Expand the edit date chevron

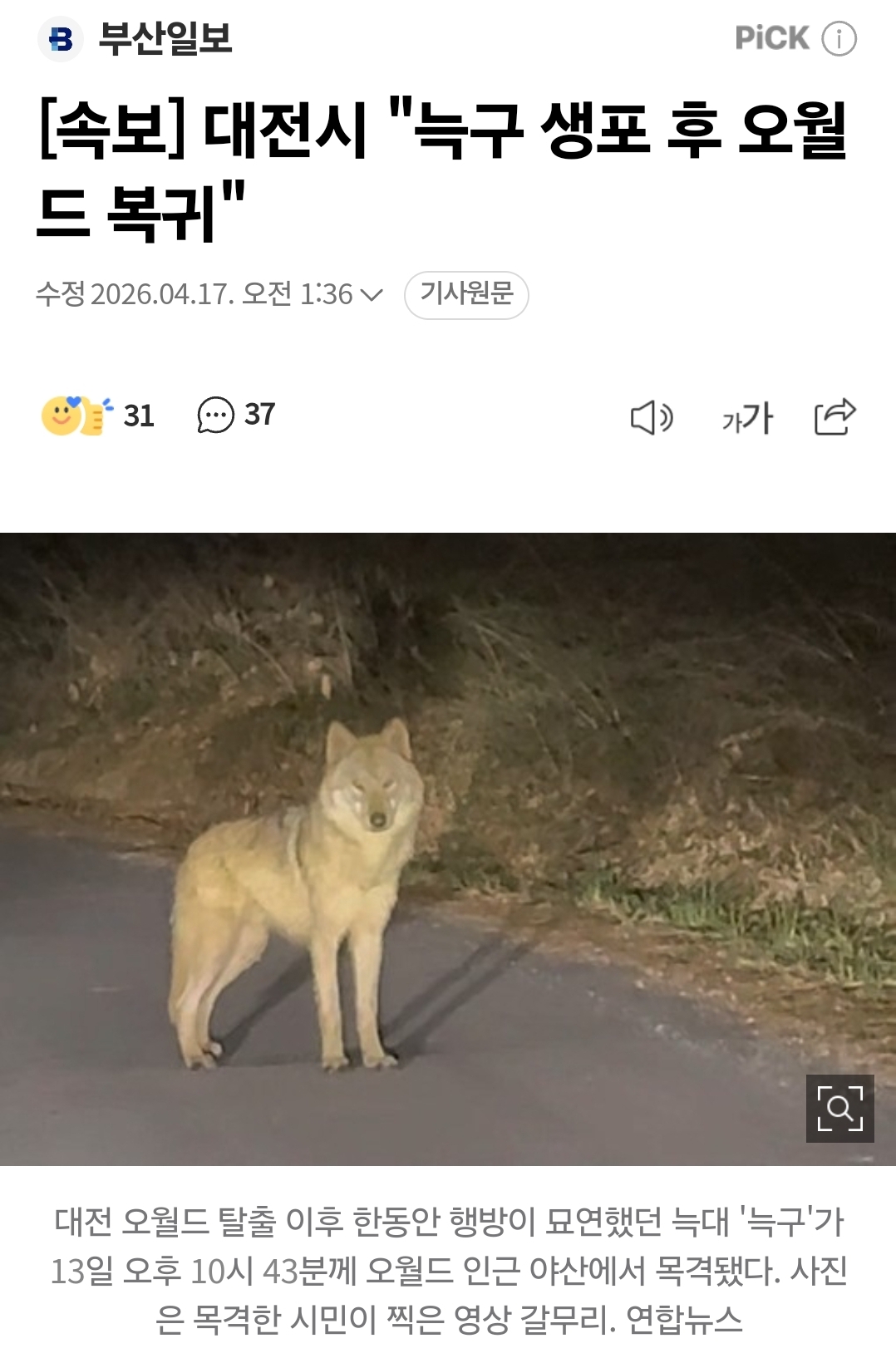(x=372, y=295)
